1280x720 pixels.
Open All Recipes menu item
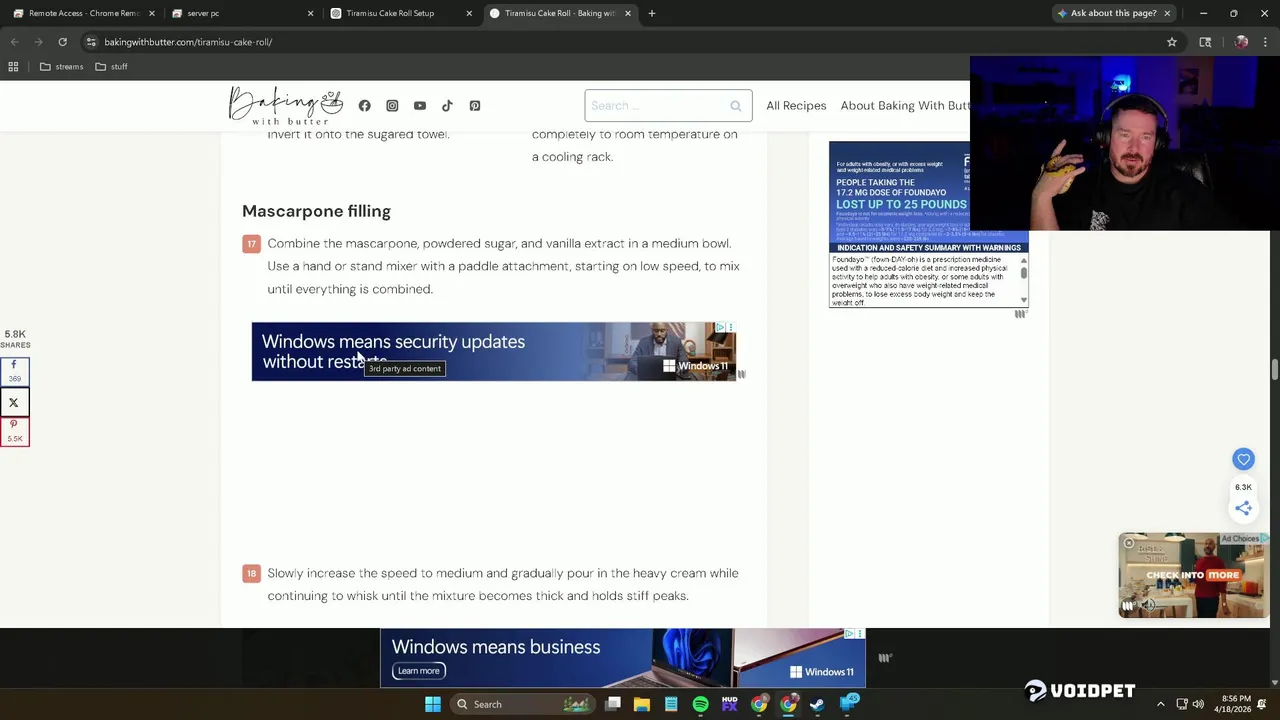tap(796, 106)
